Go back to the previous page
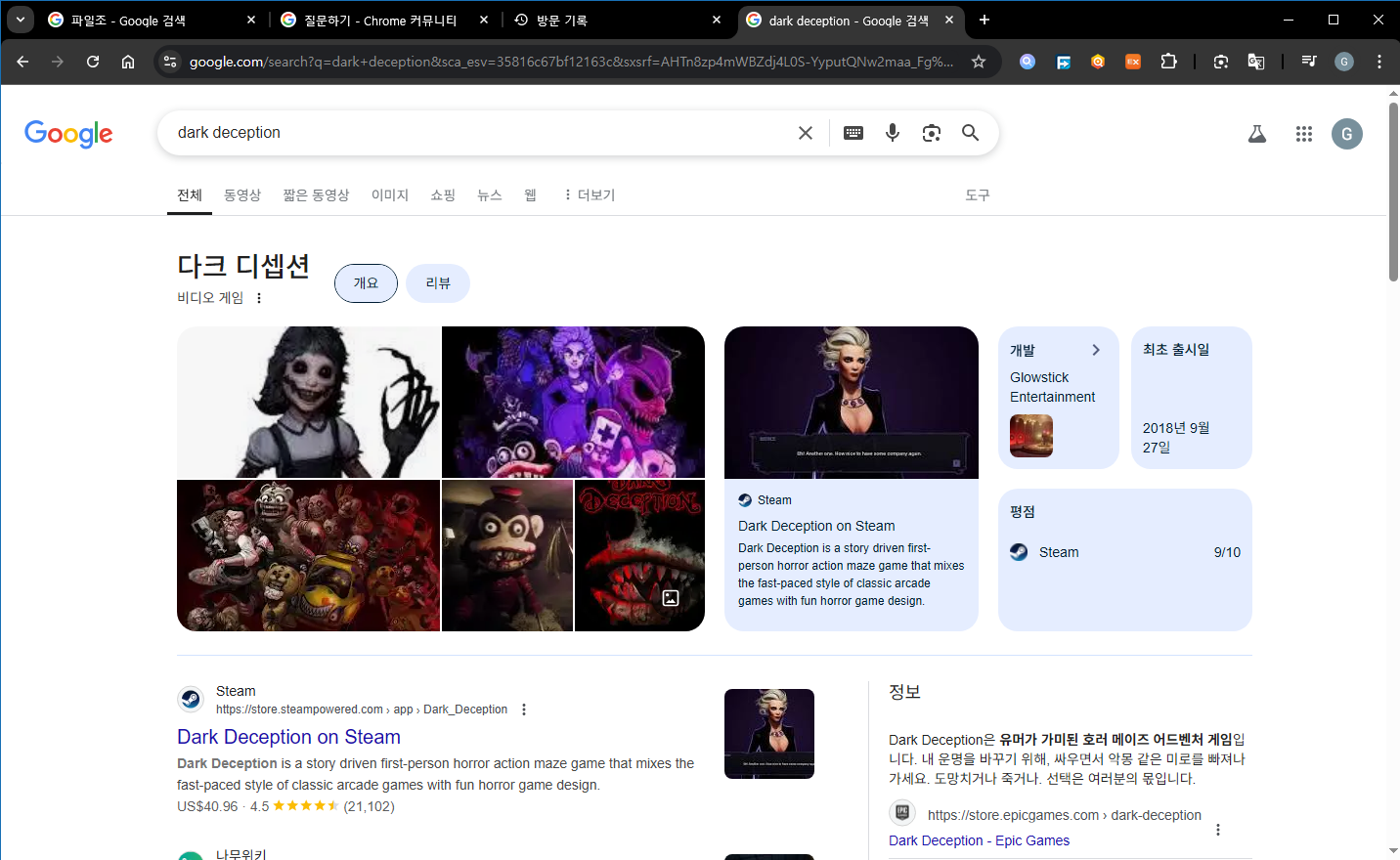Image resolution: width=1400 pixels, height=860 pixels. click(x=22, y=62)
